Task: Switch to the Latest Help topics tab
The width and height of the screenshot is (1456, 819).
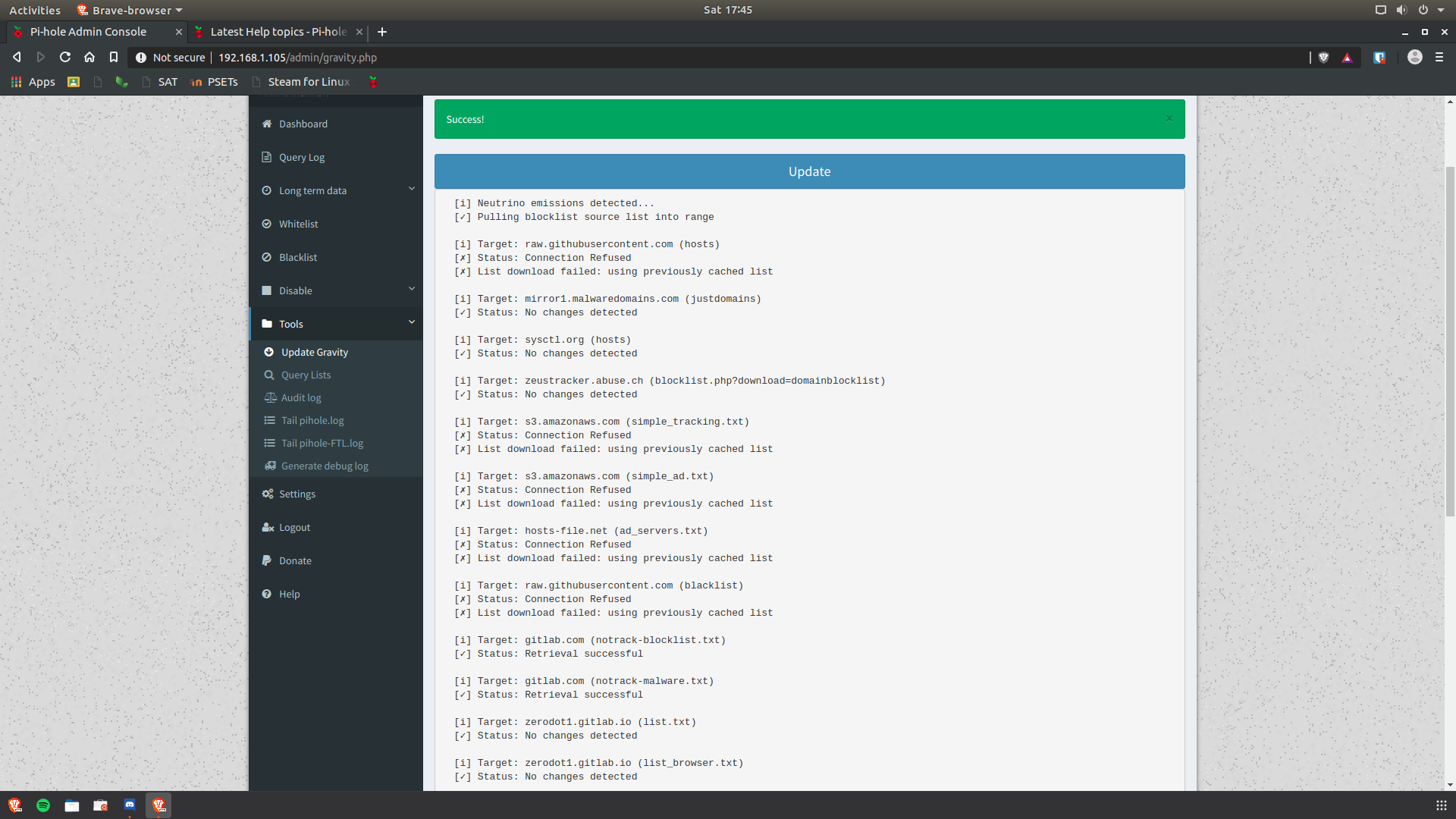Action: click(277, 32)
